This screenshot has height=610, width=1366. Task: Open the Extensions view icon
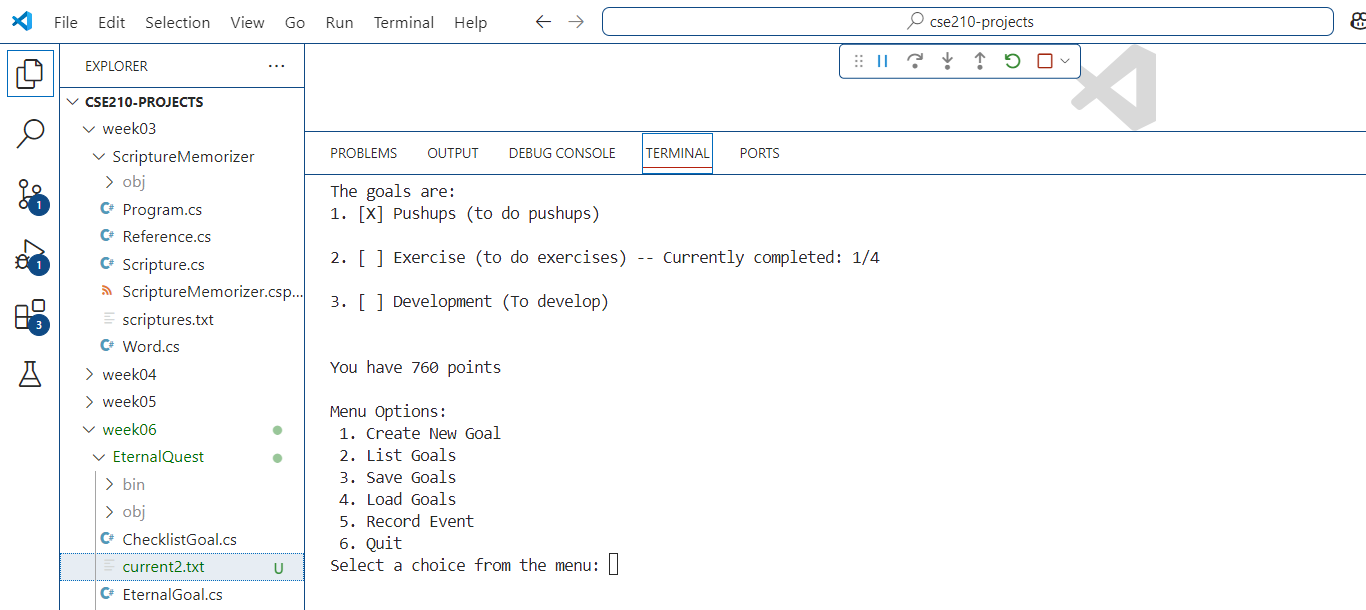click(x=30, y=315)
